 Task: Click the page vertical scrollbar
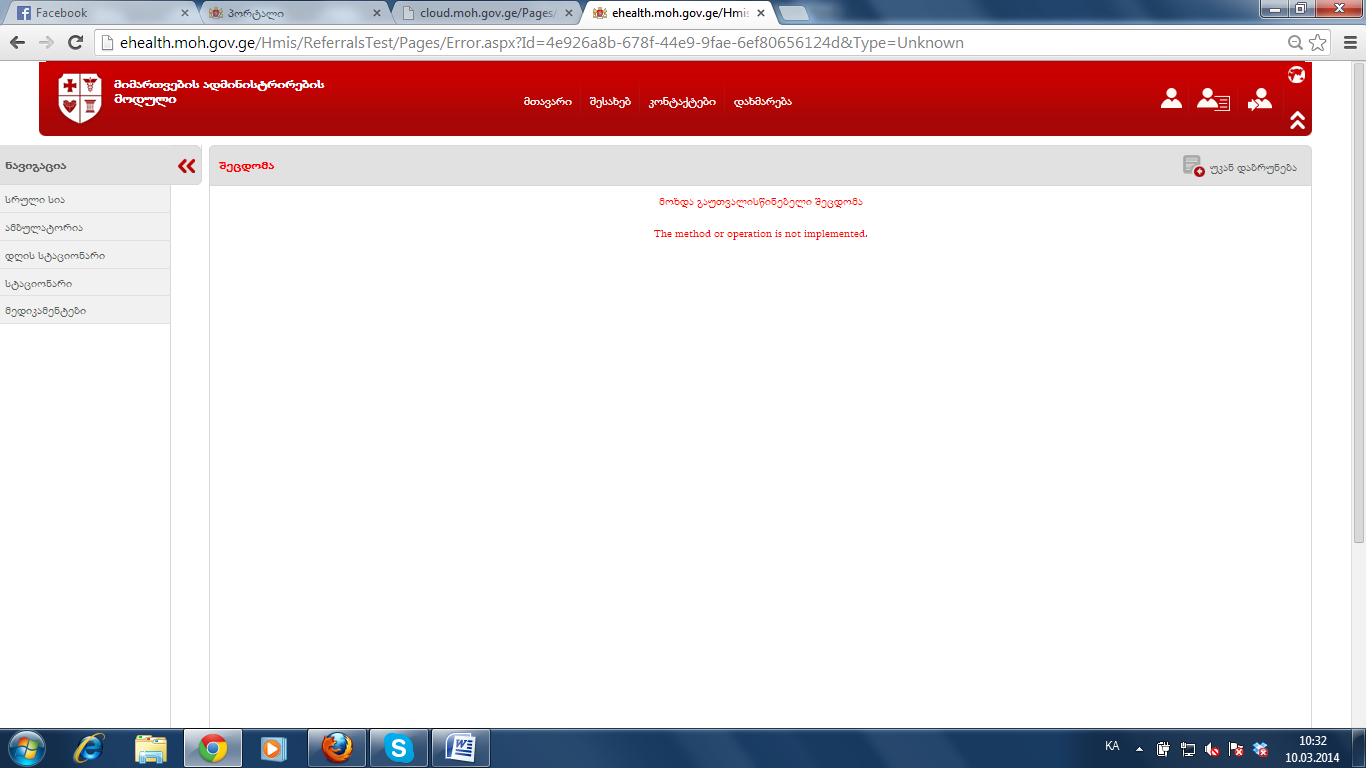click(1358, 300)
